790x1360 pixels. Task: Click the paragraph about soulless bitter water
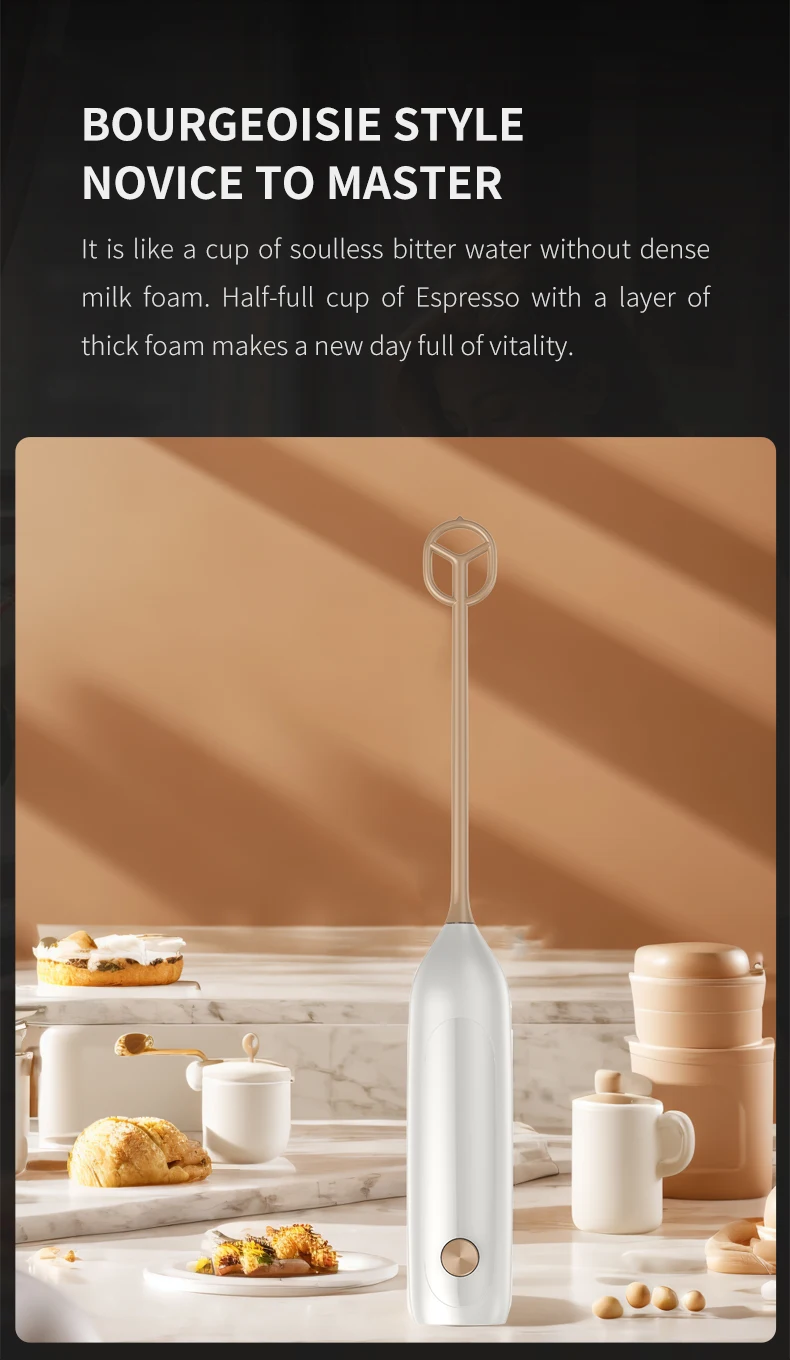pos(395,298)
